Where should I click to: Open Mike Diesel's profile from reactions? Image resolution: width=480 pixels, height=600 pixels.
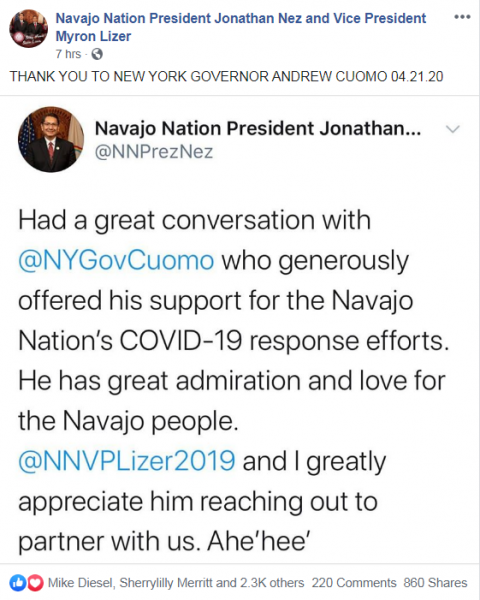coord(80,583)
